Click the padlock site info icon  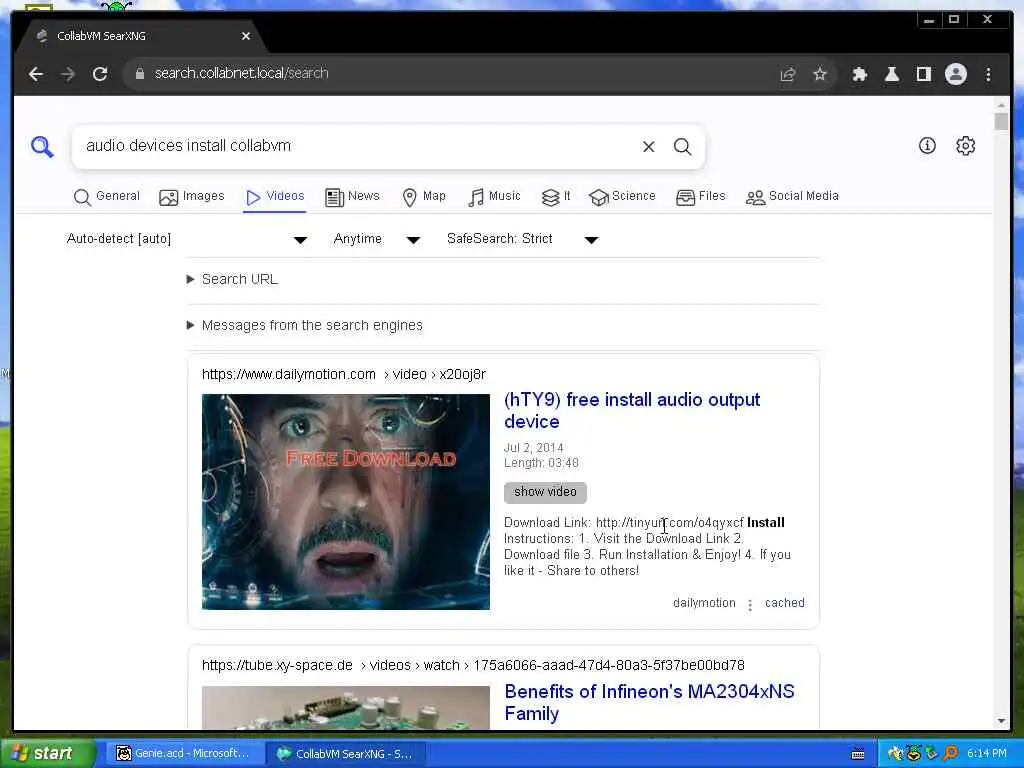[139, 74]
